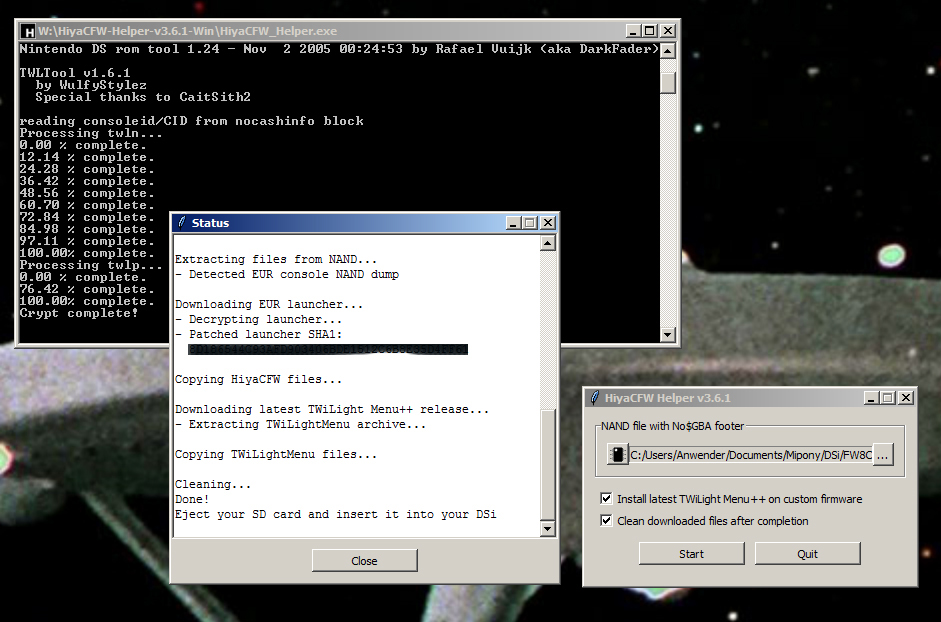Click the Close button in the Status window
This screenshot has width=941, height=622.
364,560
